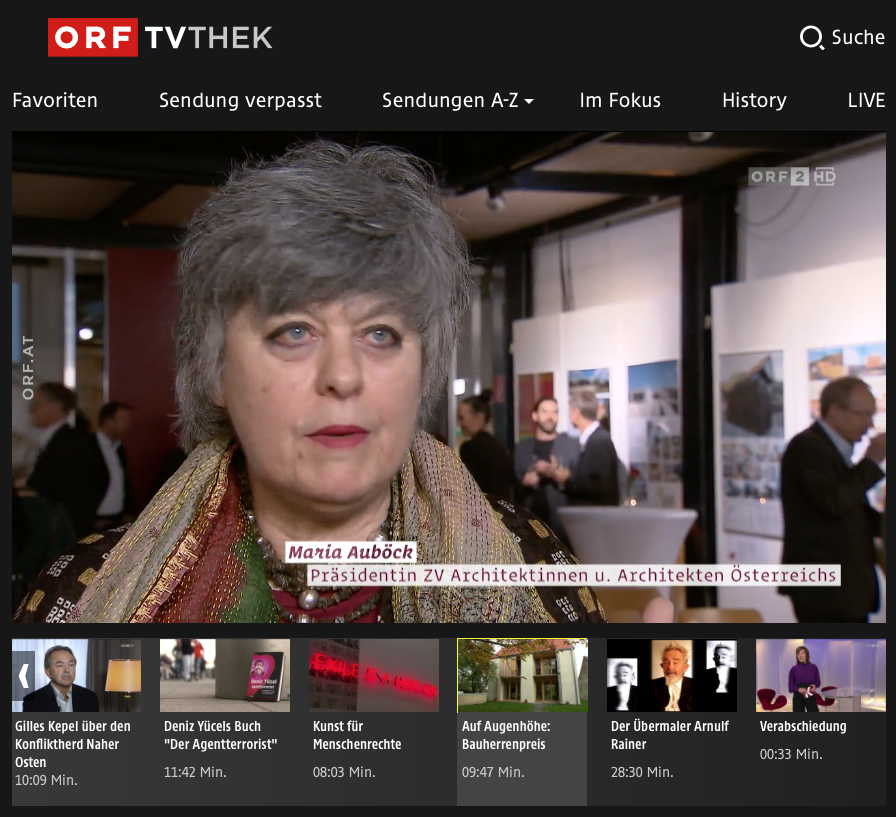The height and width of the screenshot is (817, 896).
Task: Click the 'Kunst für Menschenrechte' title text
Action: (357, 735)
